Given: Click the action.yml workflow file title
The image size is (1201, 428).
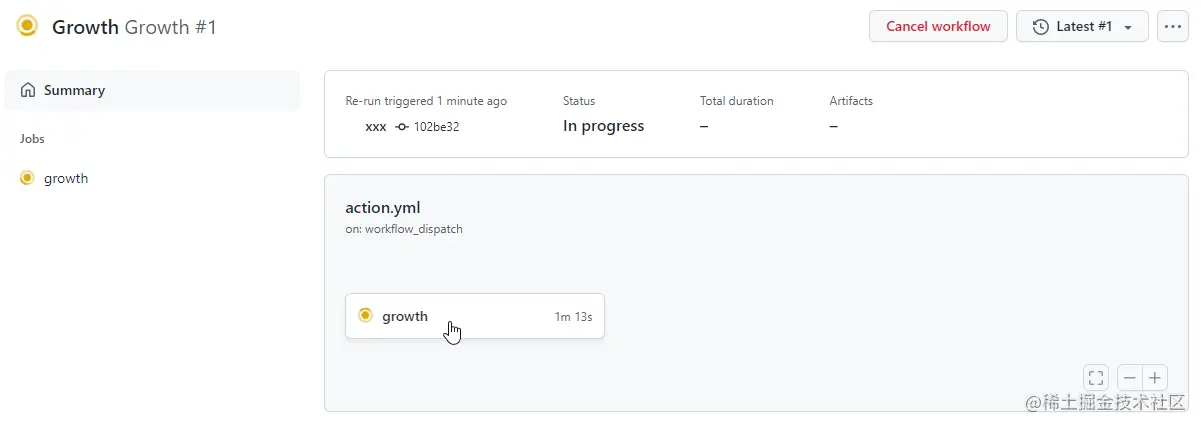Looking at the screenshot, I should pos(383,208).
